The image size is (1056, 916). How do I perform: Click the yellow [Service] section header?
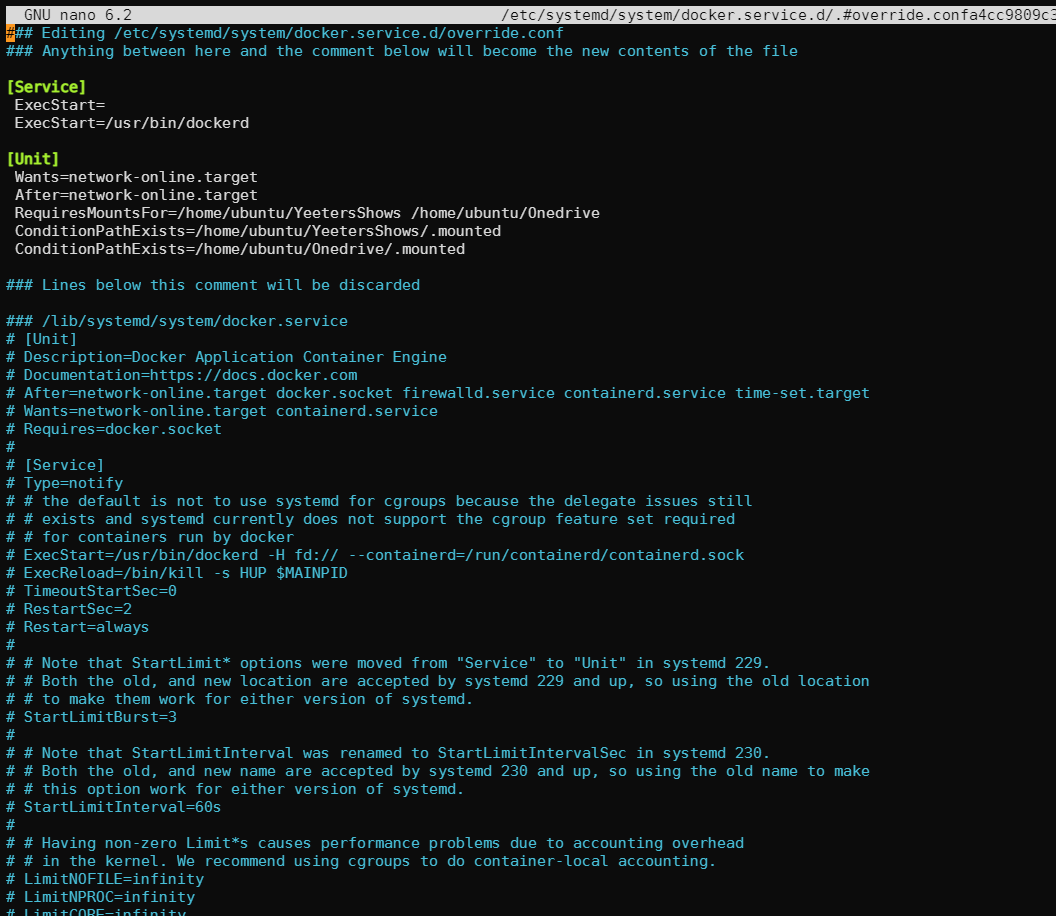pyautogui.click(x=46, y=87)
